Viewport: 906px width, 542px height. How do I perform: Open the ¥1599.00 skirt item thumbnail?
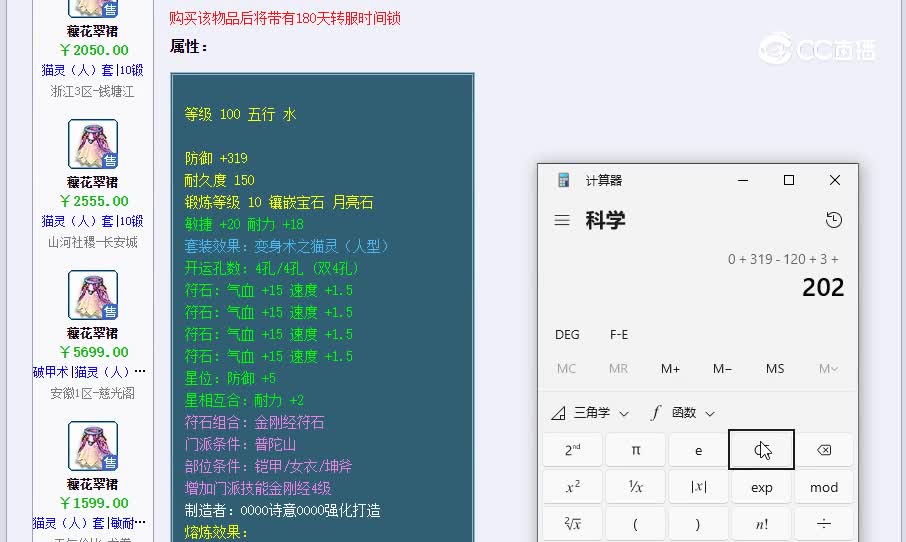[93, 446]
